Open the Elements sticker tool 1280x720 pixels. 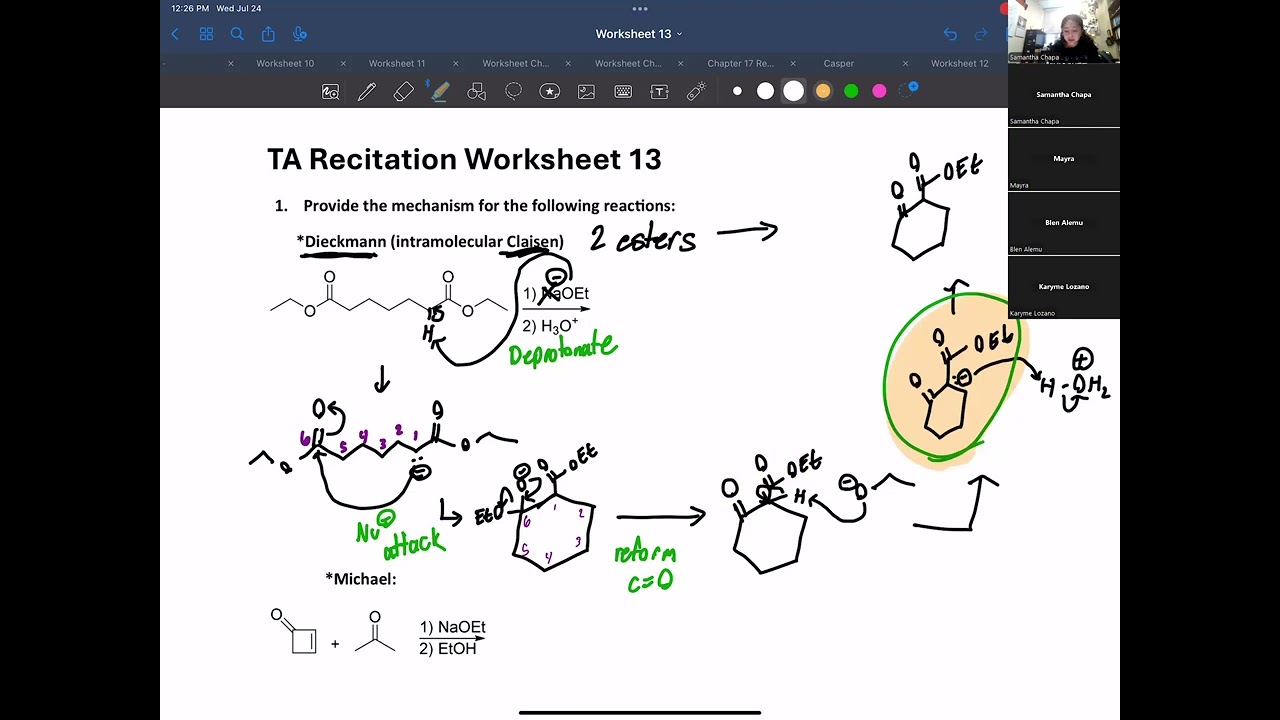tap(550, 92)
